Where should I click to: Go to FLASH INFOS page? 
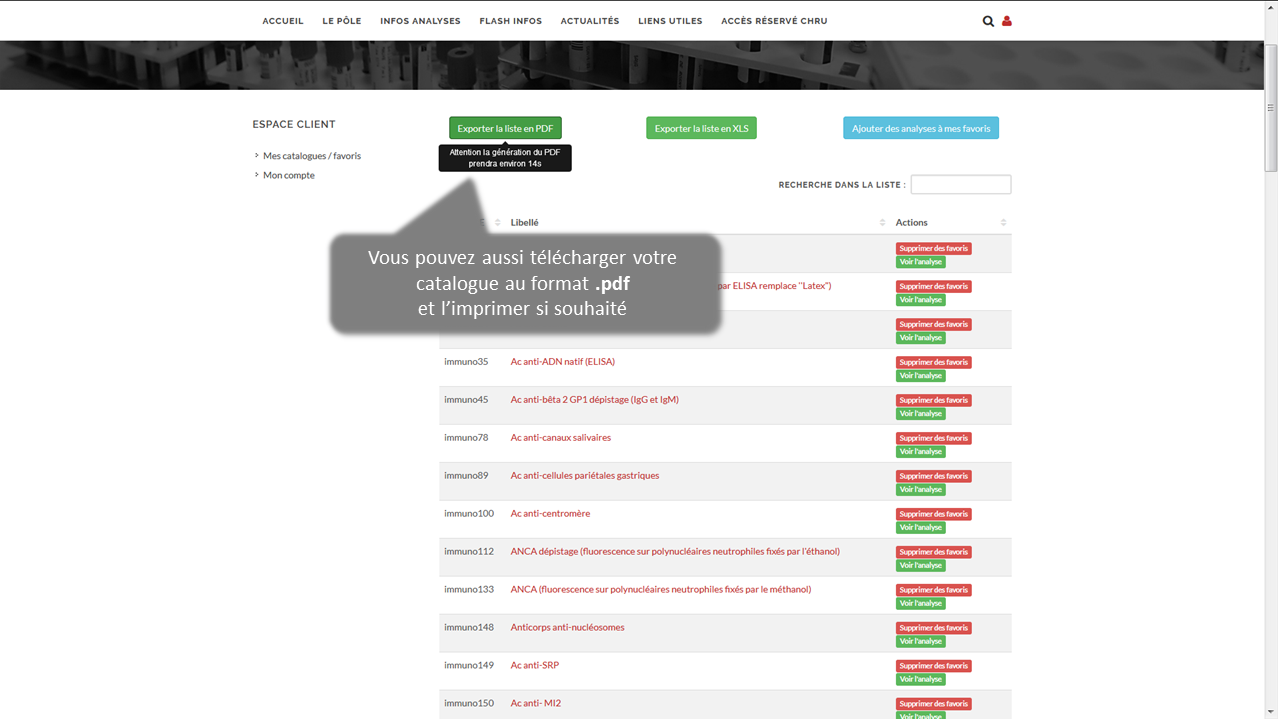tap(510, 21)
